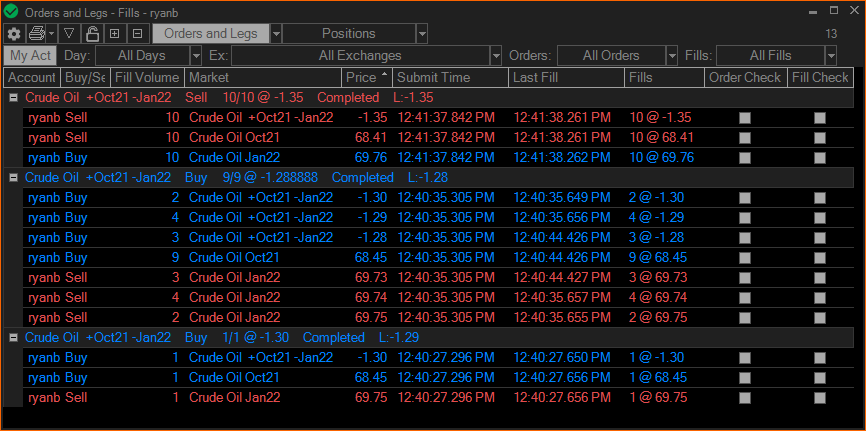Click the expand all plus icon
This screenshot has height=431, width=866.
[115, 34]
